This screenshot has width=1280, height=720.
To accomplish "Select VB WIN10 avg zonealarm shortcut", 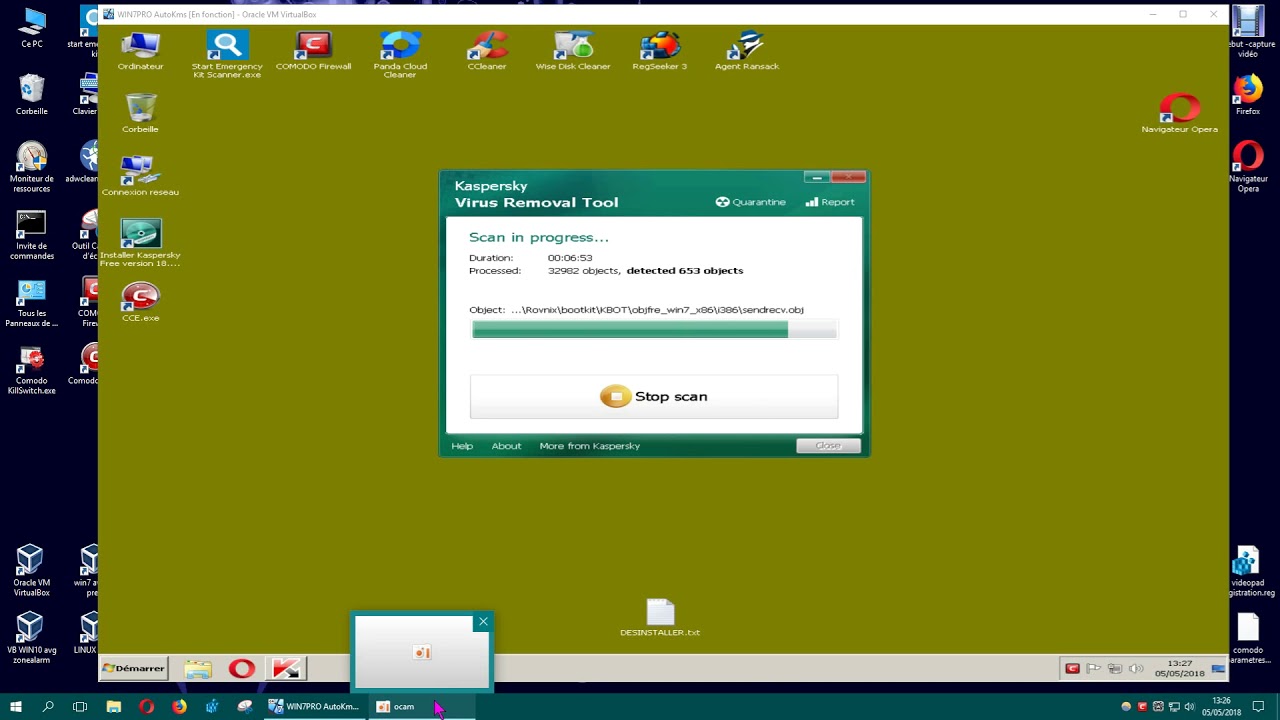I will (31, 639).
